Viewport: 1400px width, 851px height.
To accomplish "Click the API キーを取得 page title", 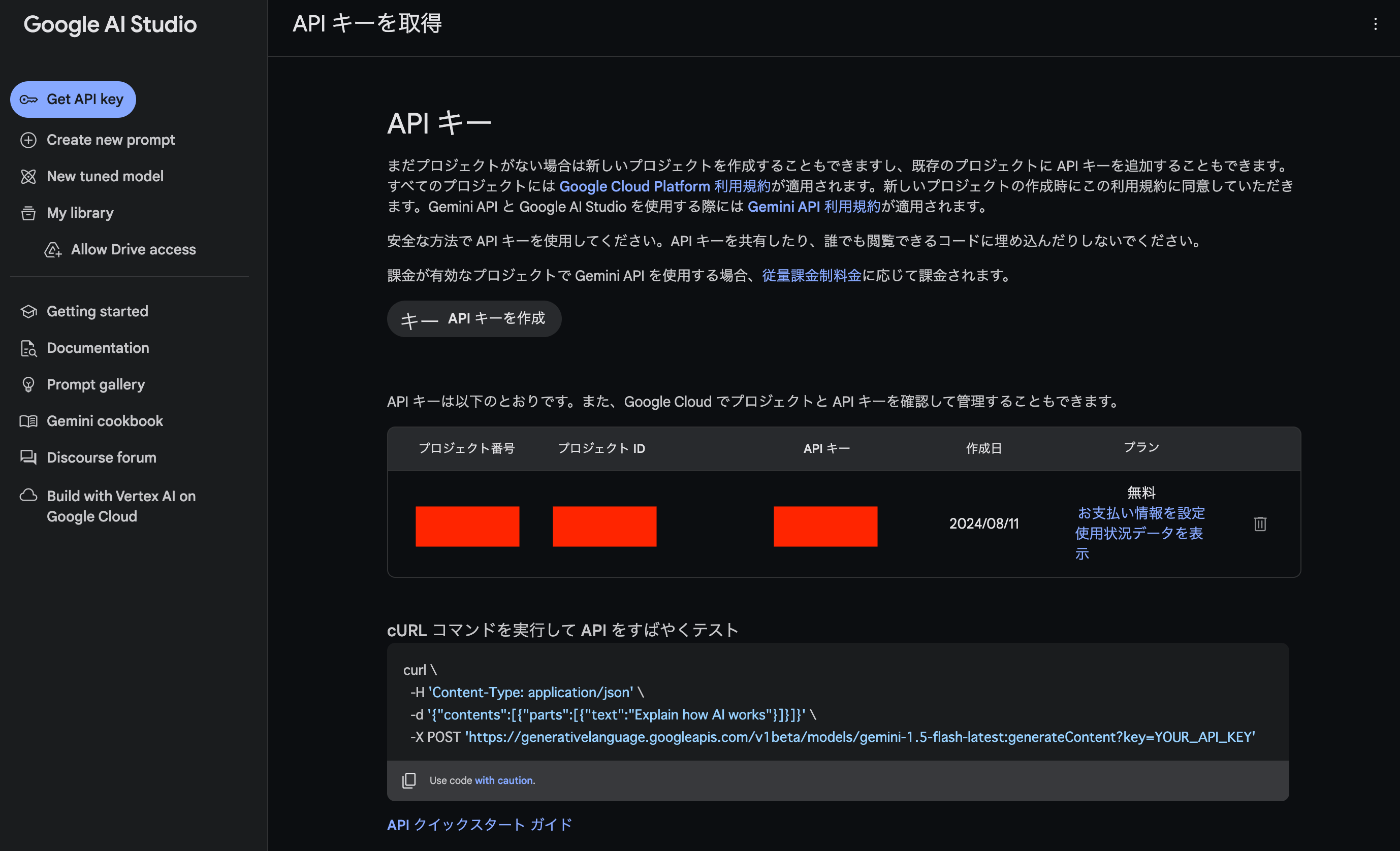I will tap(367, 24).
